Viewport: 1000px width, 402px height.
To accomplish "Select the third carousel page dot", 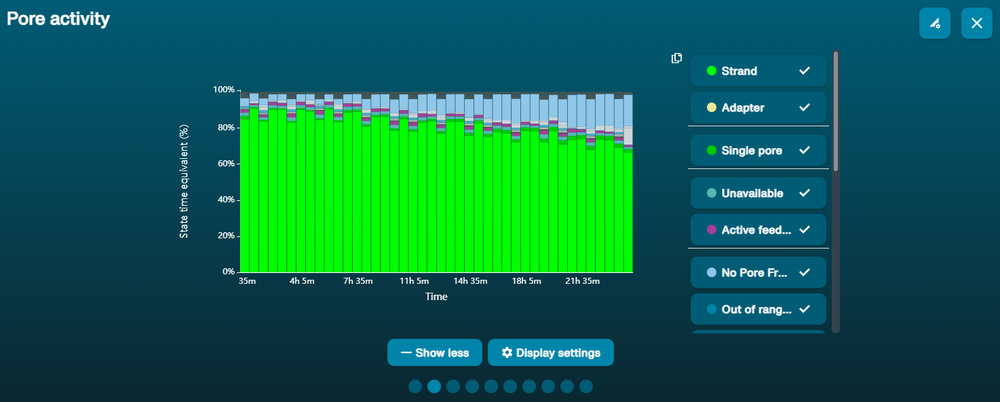I will pyautogui.click(x=453, y=387).
